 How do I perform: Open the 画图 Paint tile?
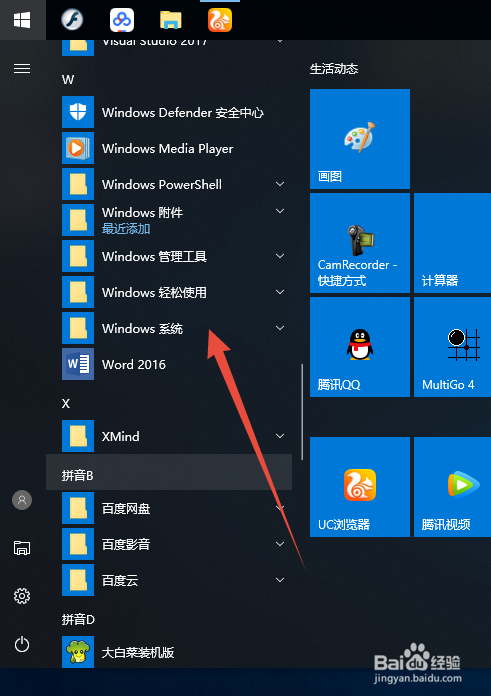click(360, 139)
